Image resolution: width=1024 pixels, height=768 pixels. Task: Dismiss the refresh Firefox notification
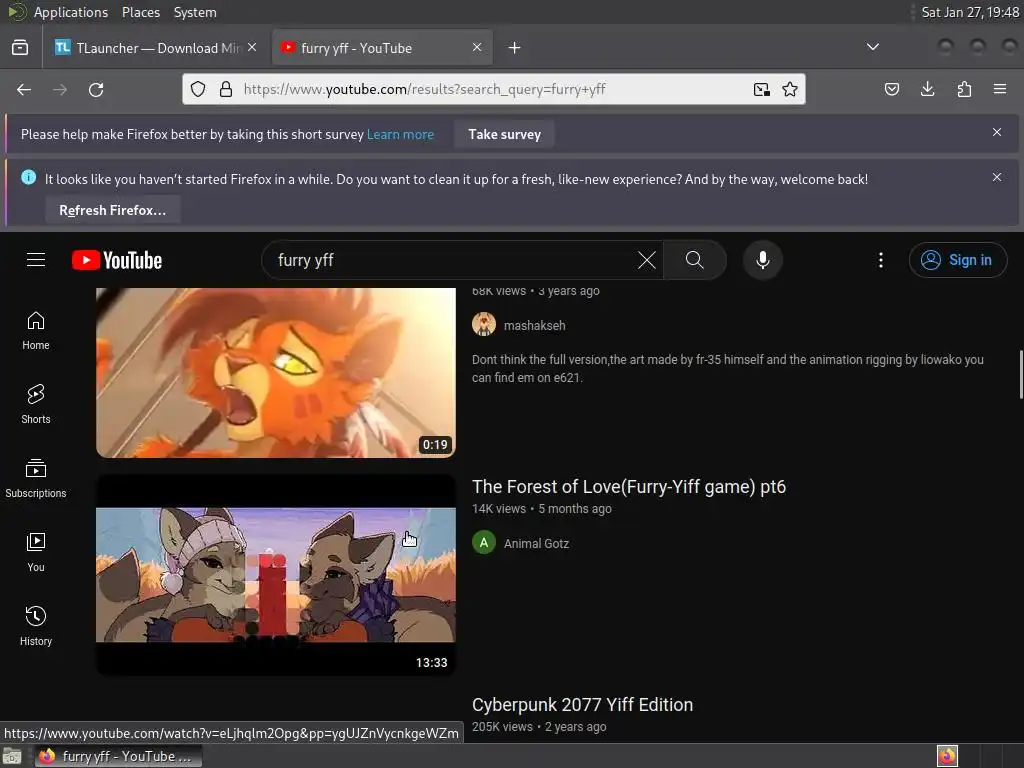pyautogui.click(x=997, y=177)
